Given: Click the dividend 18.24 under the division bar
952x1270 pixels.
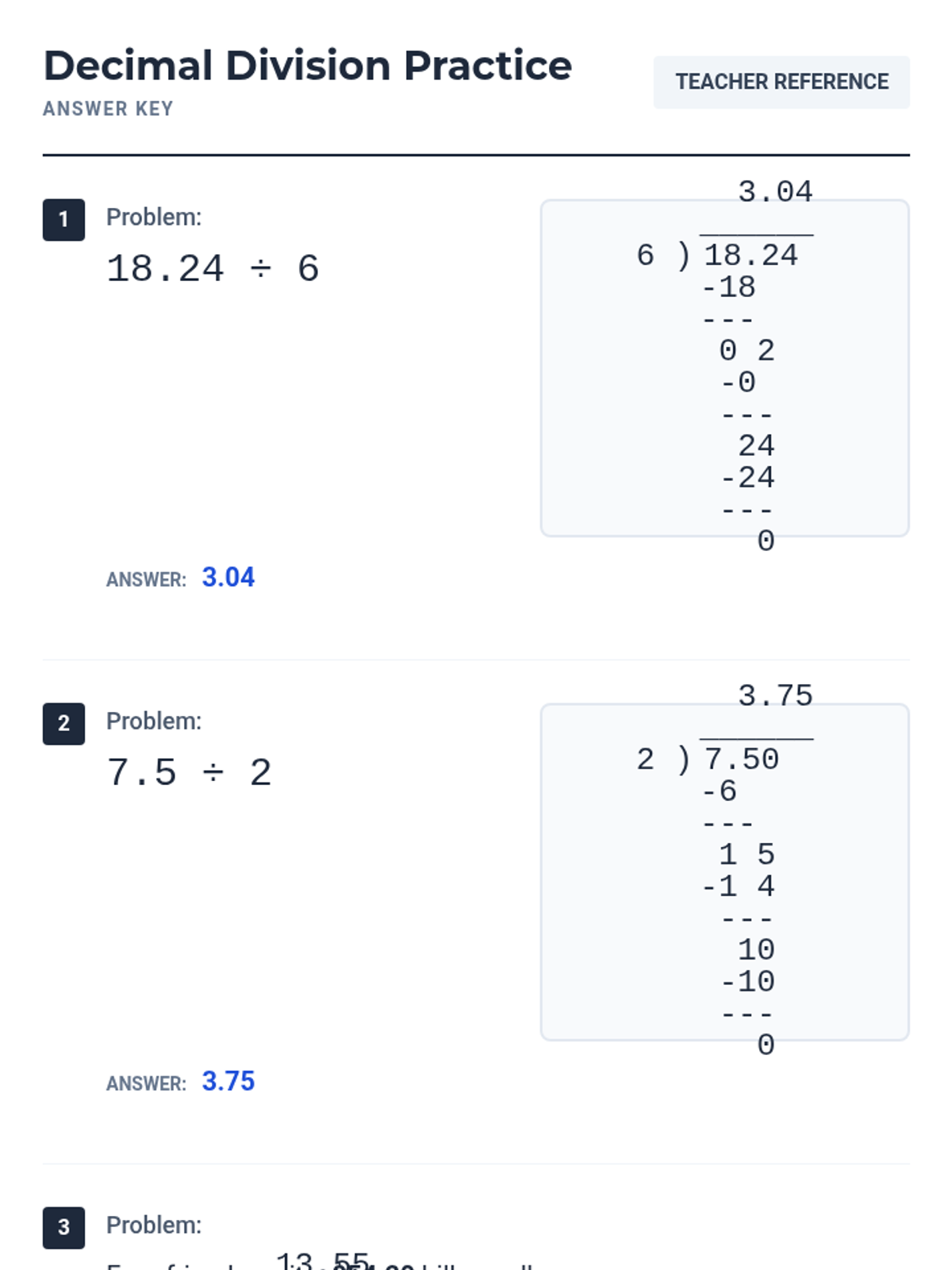Looking at the screenshot, I should 750,256.
